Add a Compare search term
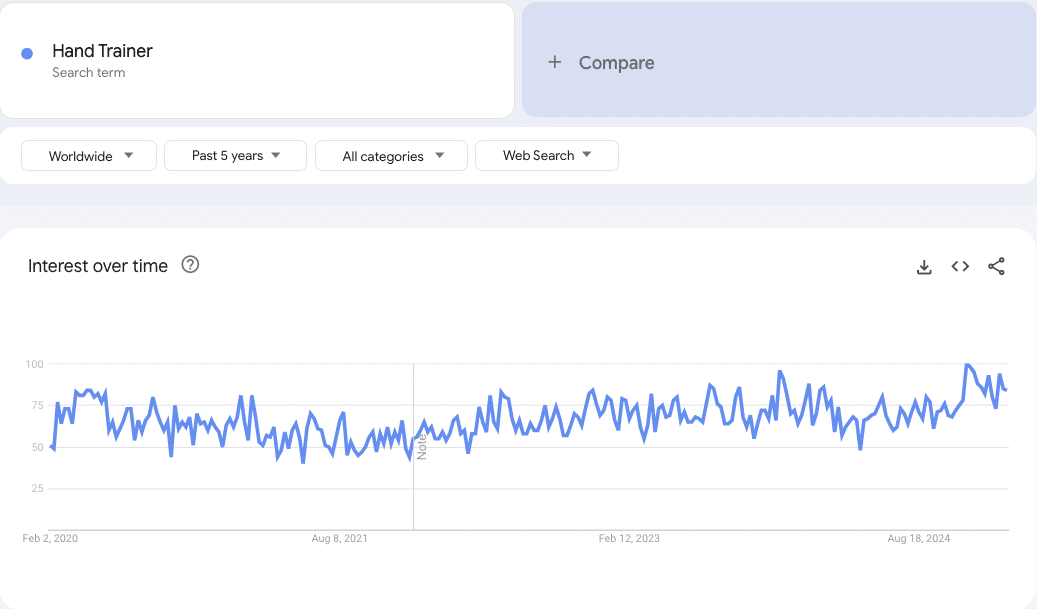 point(778,60)
